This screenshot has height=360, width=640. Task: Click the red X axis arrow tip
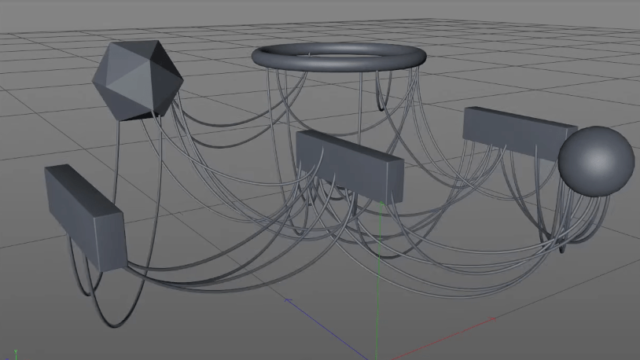point(493,319)
